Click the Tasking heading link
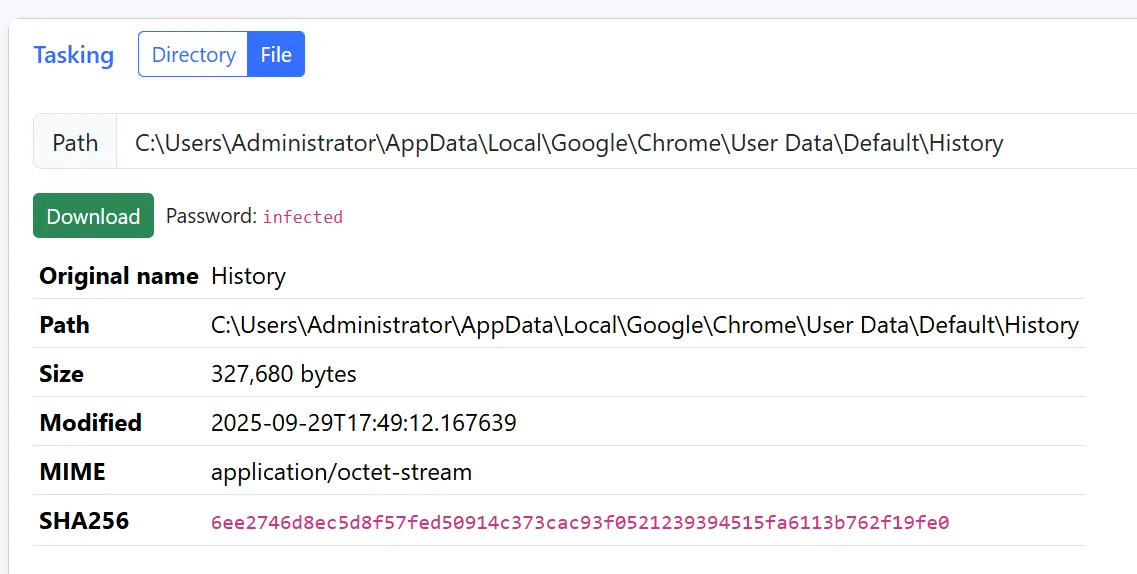This screenshot has height=574, width=1137. point(73,55)
